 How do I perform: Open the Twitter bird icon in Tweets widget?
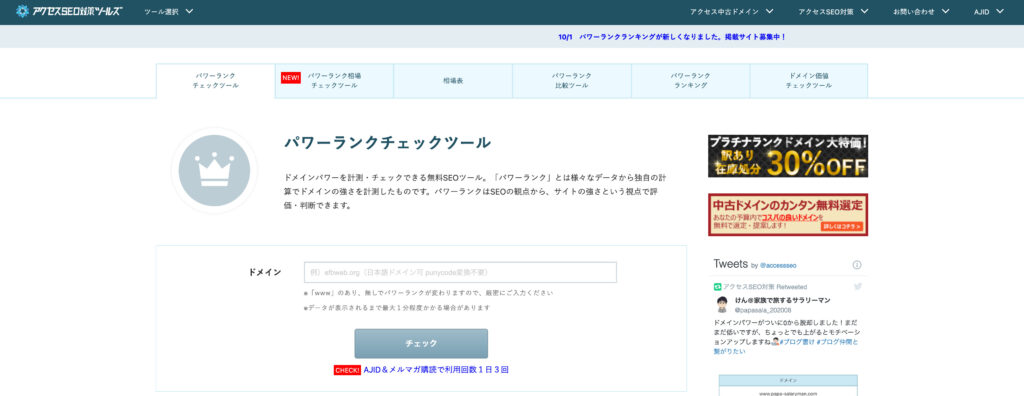point(858,286)
